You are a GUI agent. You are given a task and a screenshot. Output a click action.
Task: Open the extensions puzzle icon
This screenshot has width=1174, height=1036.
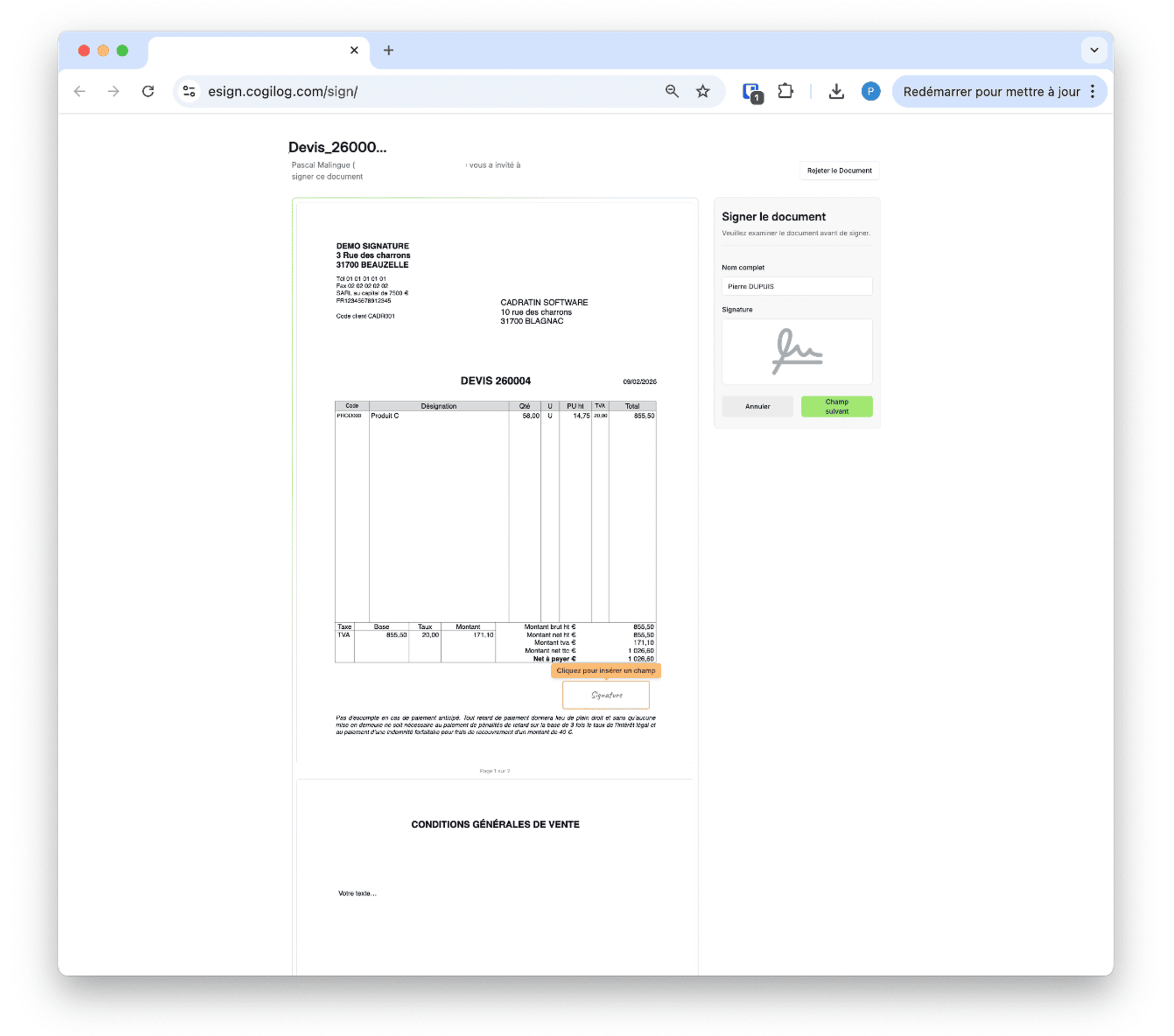pos(785,91)
